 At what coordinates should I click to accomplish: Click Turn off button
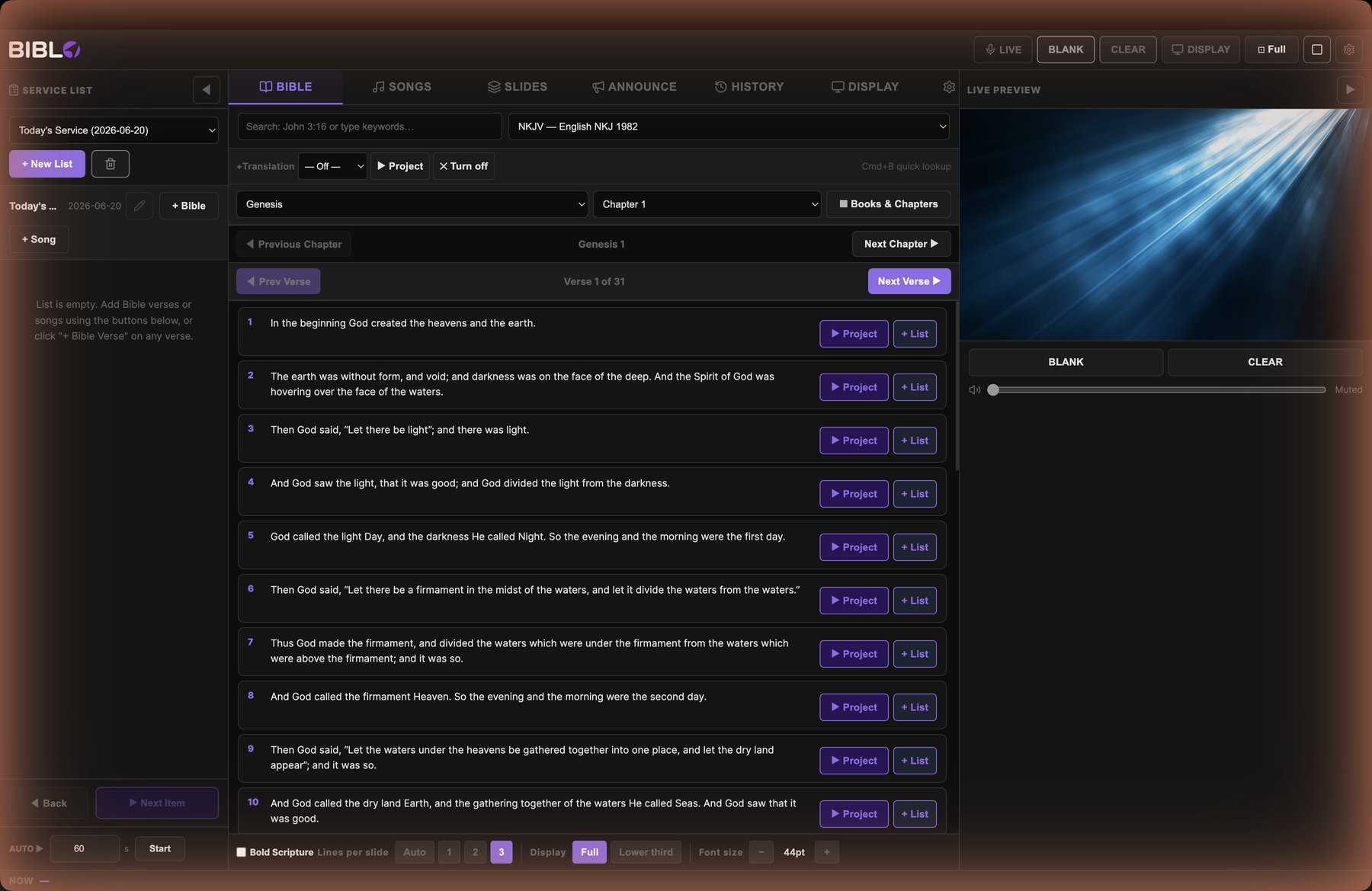463,166
